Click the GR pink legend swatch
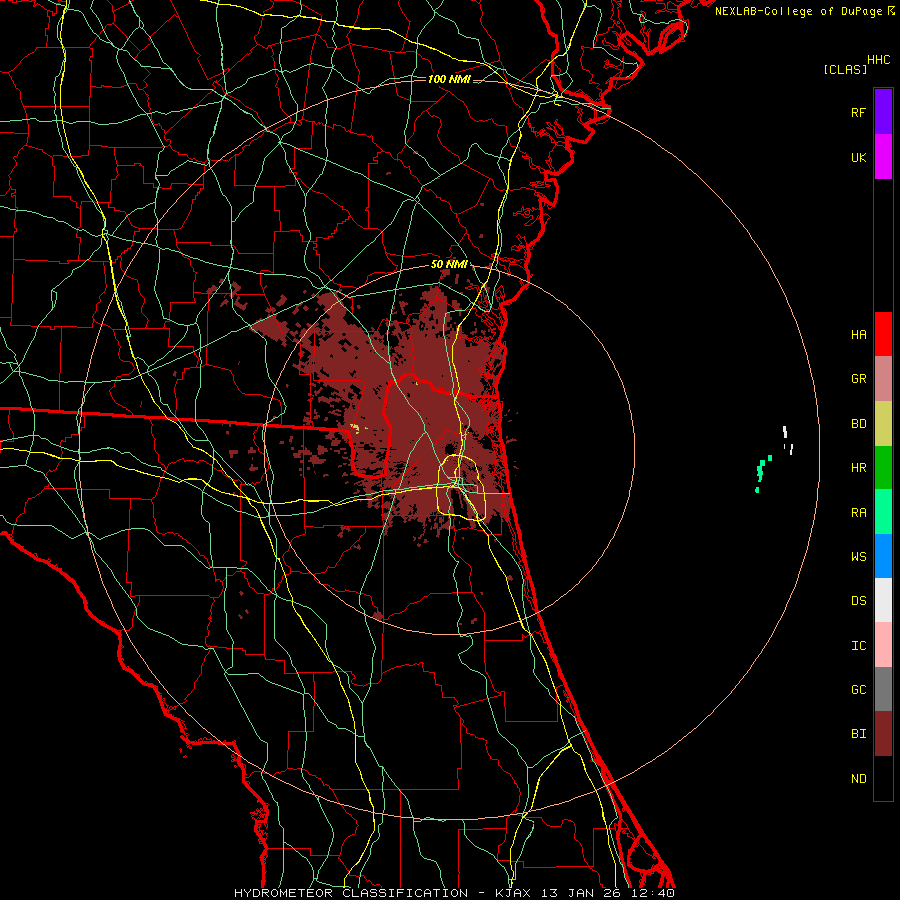The height and width of the screenshot is (900, 900). pos(883,378)
